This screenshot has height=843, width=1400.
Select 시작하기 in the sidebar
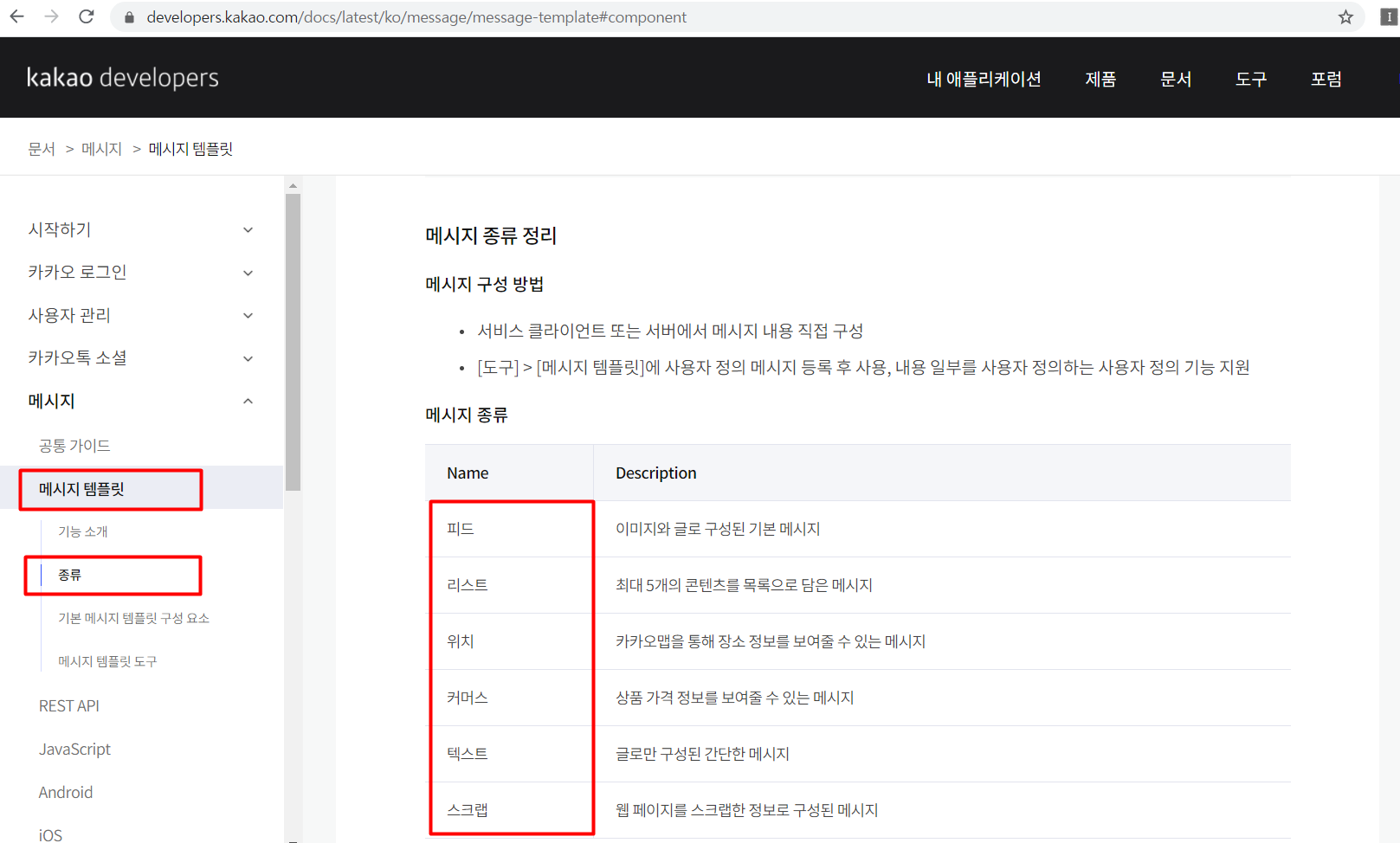tap(60, 229)
